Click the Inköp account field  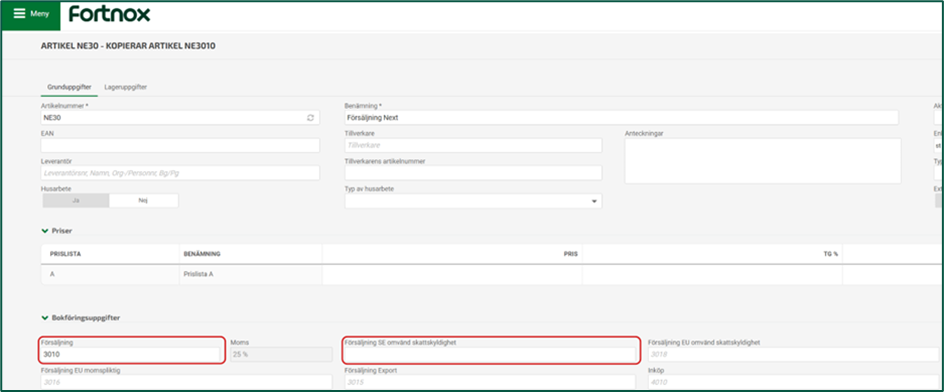[x=793, y=382]
